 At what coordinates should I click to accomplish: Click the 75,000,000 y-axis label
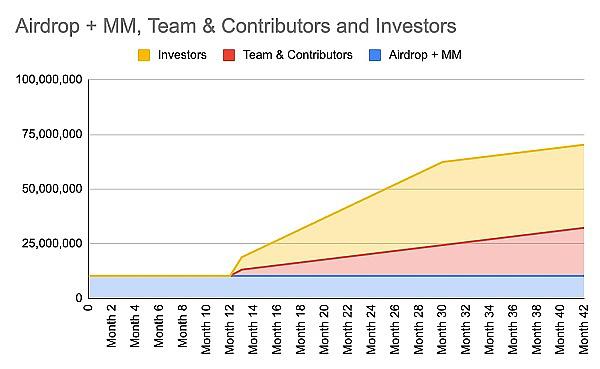tap(52, 134)
